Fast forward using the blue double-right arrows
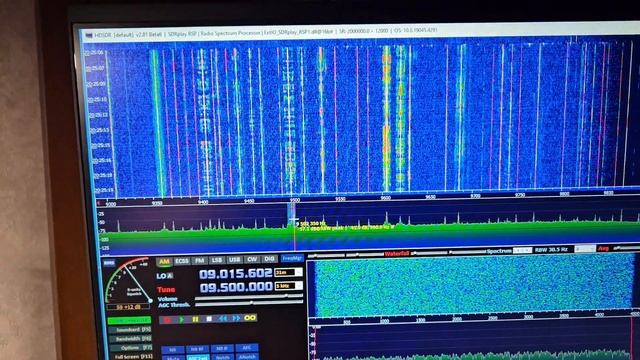 tap(236, 318)
